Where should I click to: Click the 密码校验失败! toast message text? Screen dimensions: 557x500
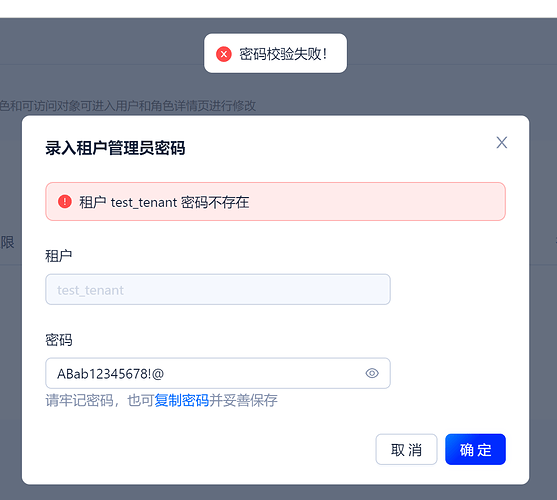[283, 54]
